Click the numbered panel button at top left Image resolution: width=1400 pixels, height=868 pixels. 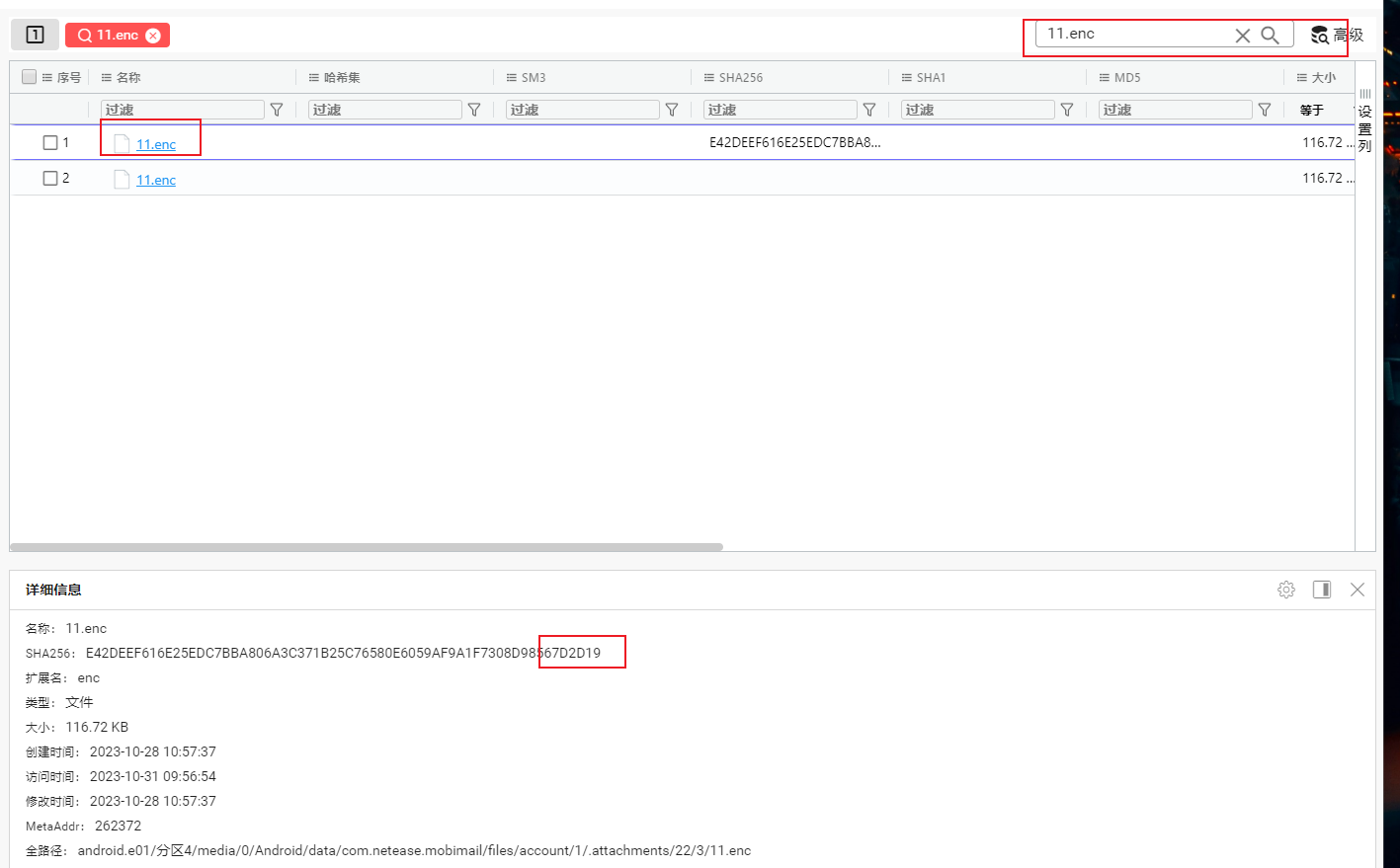(x=35, y=35)
